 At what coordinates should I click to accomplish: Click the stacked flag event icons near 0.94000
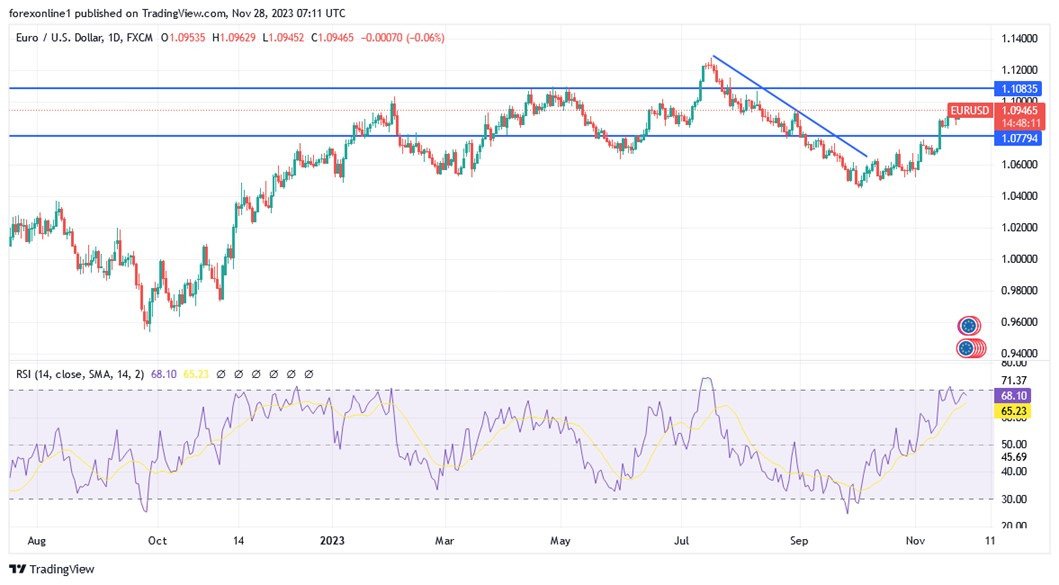(x=971, y=349)
